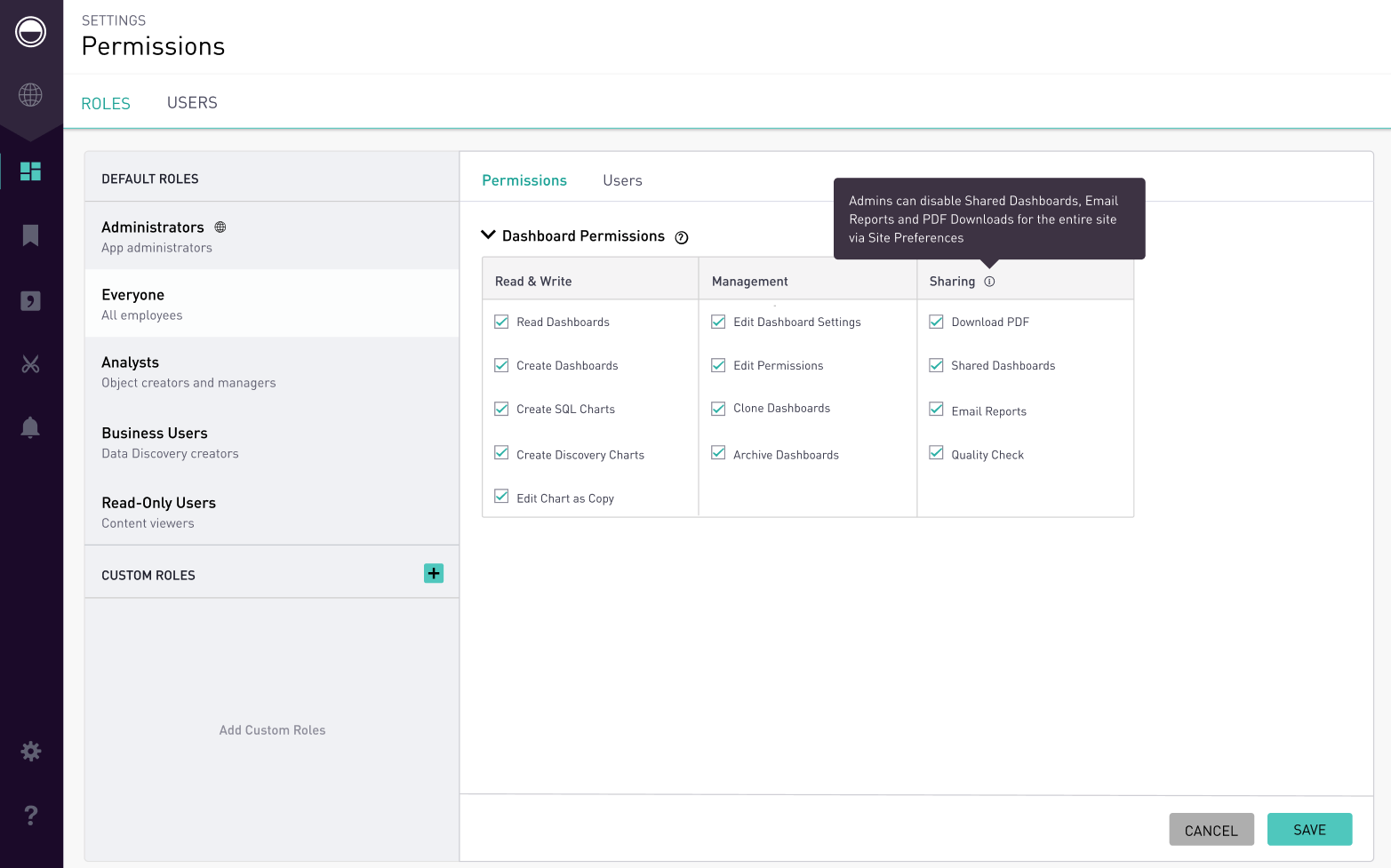Toggle Create Discovery Charts checkbox
The image size is (1391, 868).
(x=501, y=452)
